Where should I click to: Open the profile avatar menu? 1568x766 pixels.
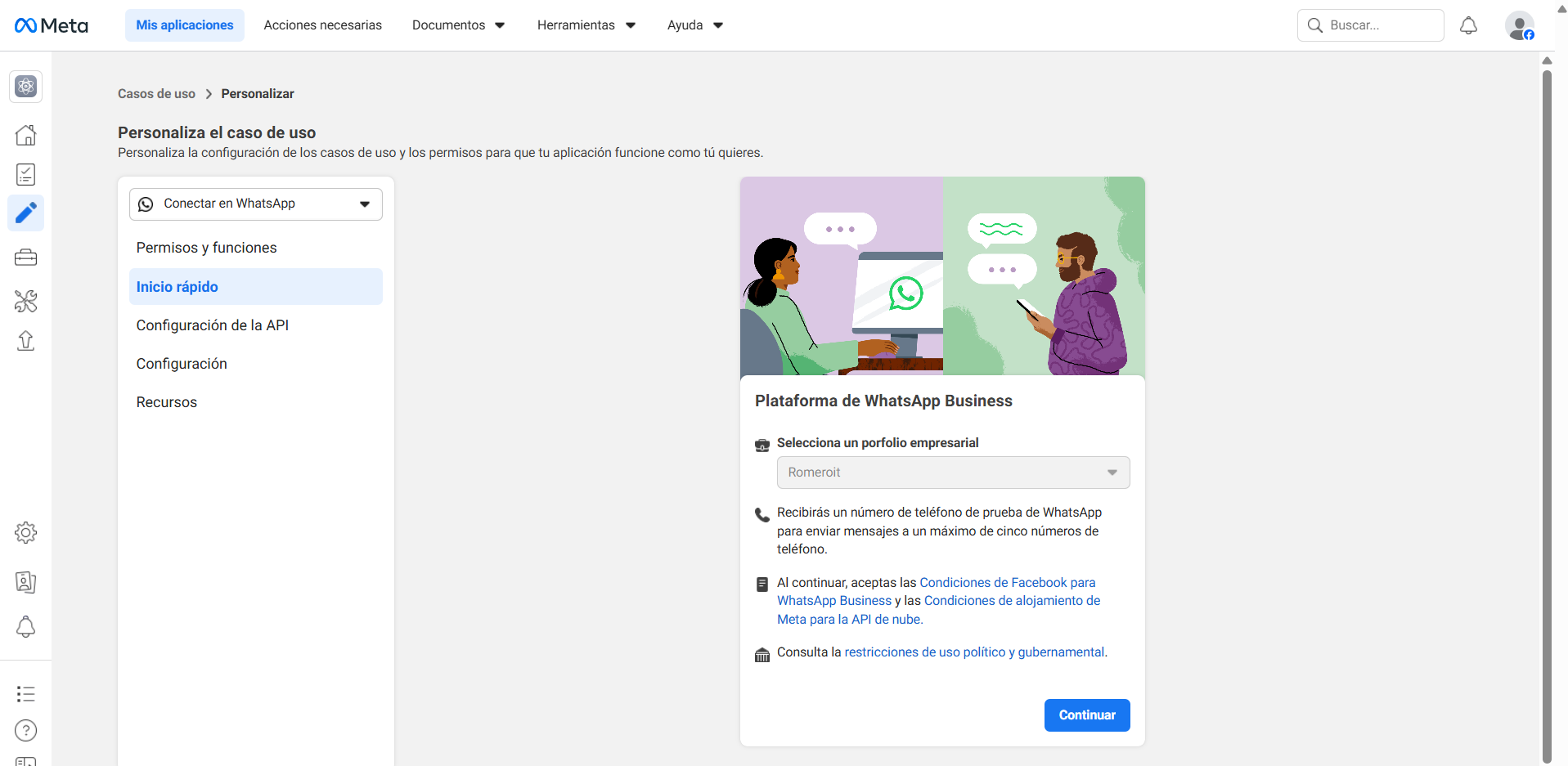(x=1520, y=25)
